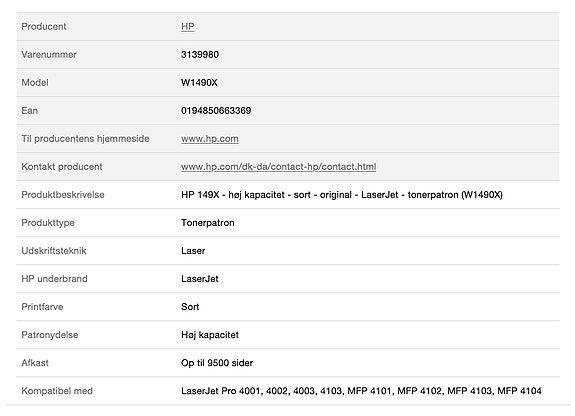Viewport: 575px width, 416px height.
Task: Click the Produktbeskrivelse row label
Action: 63,195
